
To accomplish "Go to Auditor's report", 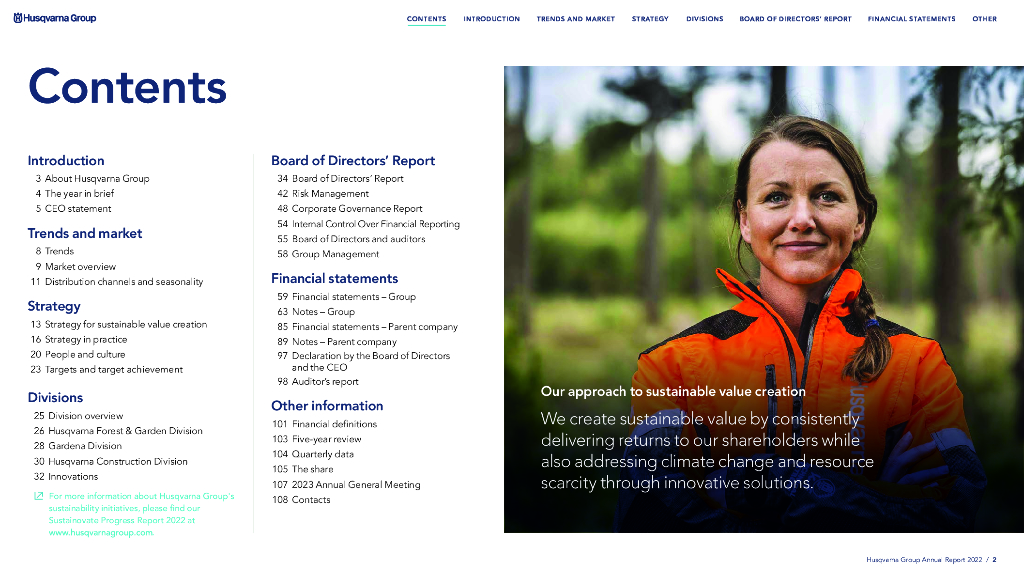I will coord(318,382).
